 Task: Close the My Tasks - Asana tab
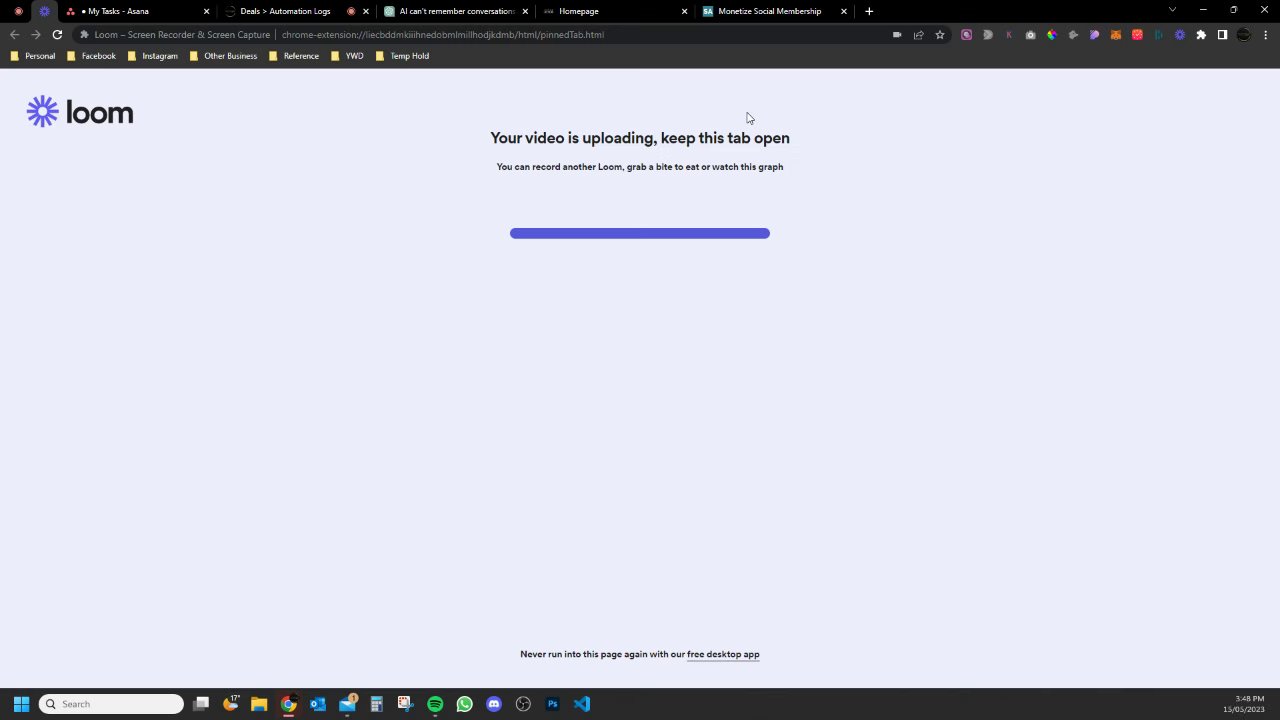pos(206,11)
